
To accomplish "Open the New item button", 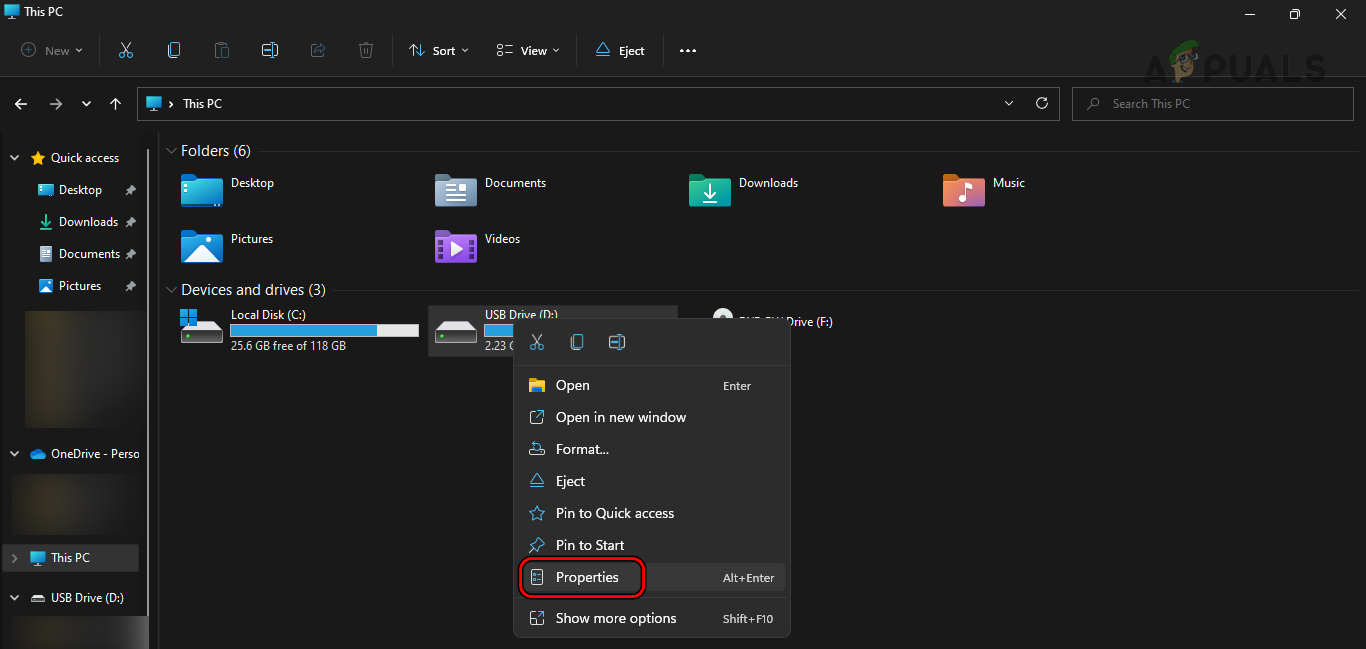I will 50,50.
